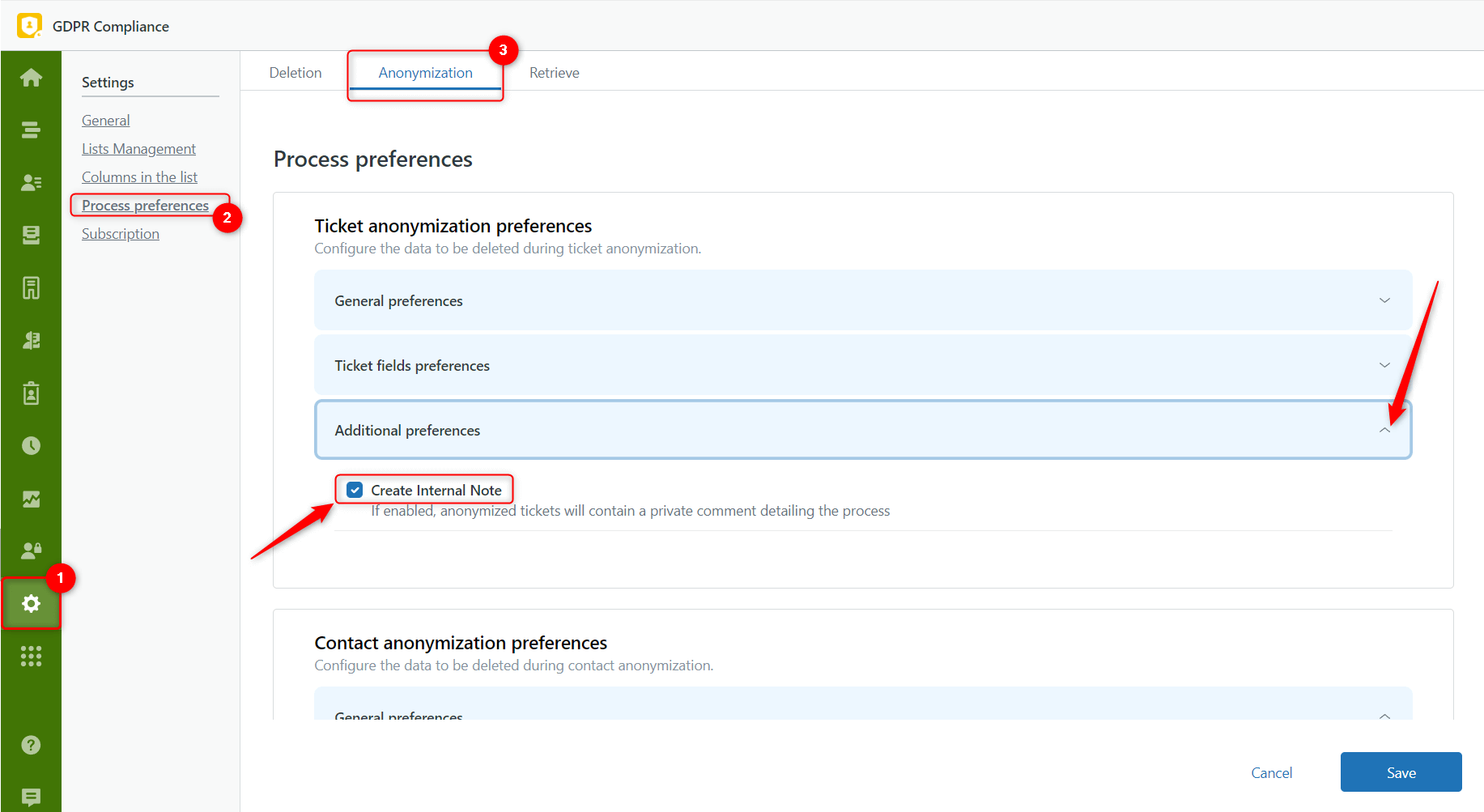This screenshot has width=1484, height=812.
Task: Open the Subscription settings link
Action: 121,234
